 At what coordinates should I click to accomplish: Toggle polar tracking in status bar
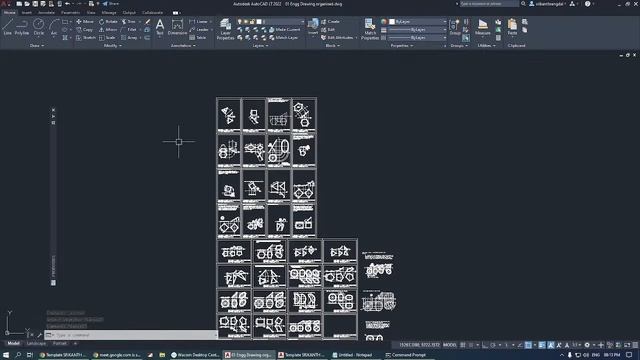point(493,345)
